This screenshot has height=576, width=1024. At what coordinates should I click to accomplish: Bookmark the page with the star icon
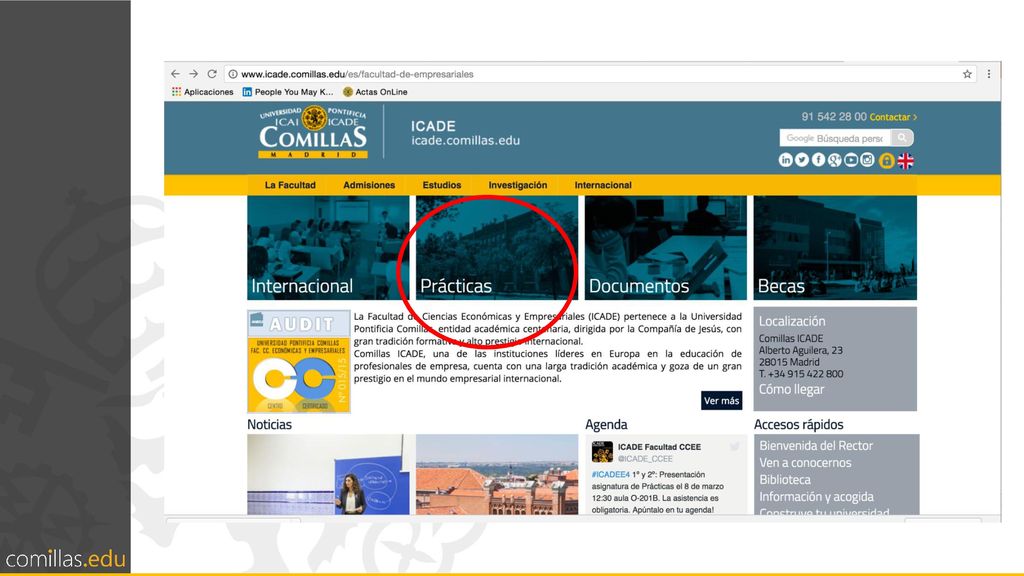point(967,74)
